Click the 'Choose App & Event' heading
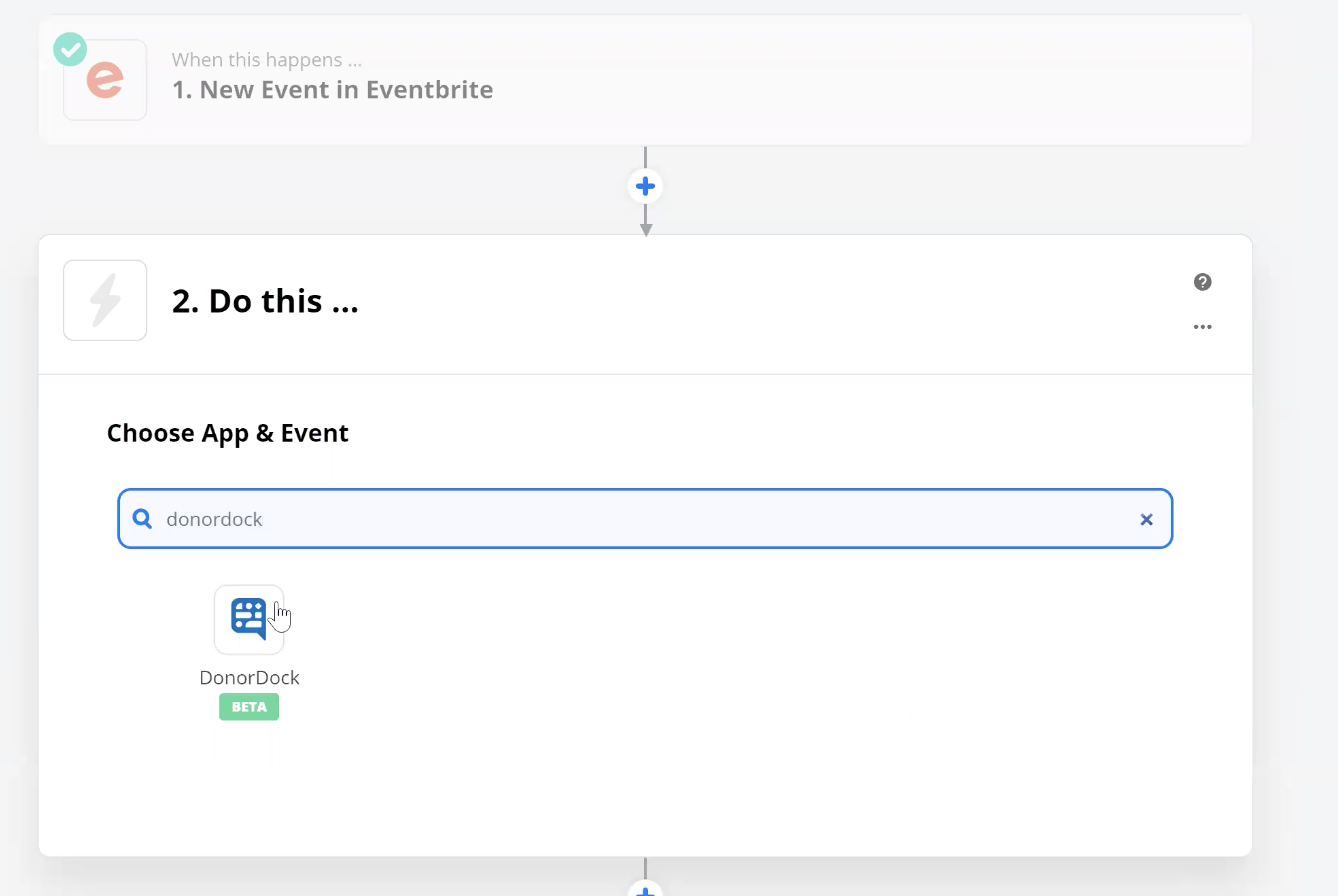Image resolution: width=1338 pixels, height=896 pixels. pos(228,433)
